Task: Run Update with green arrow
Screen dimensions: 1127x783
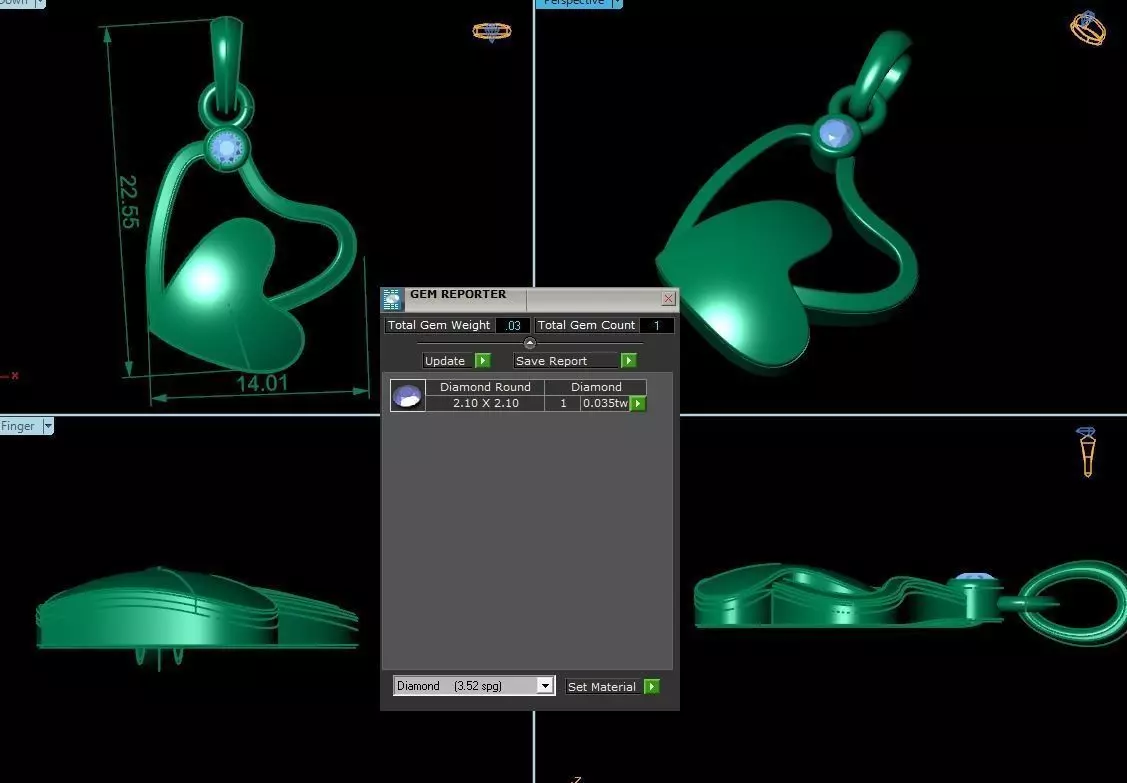Action: pos(483,361)
